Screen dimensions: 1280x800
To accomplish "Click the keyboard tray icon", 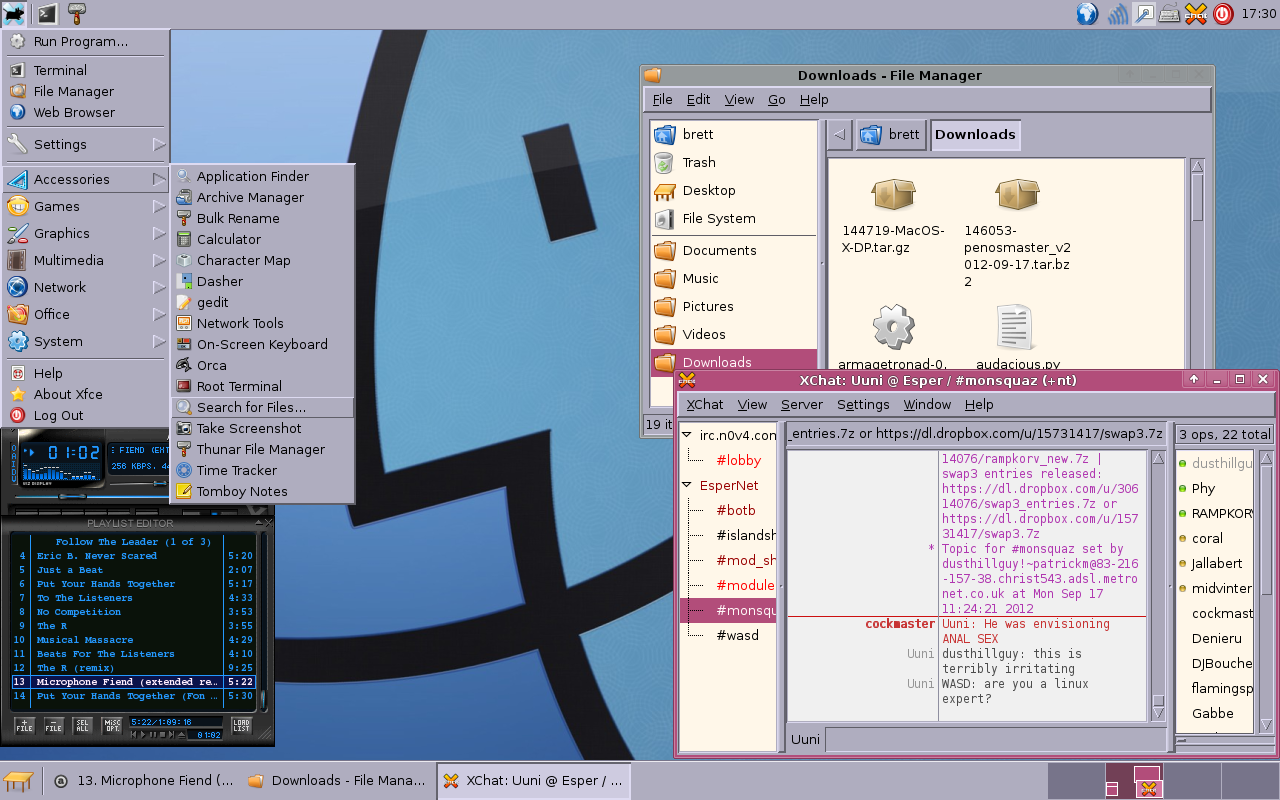I will pos(1167,14).
